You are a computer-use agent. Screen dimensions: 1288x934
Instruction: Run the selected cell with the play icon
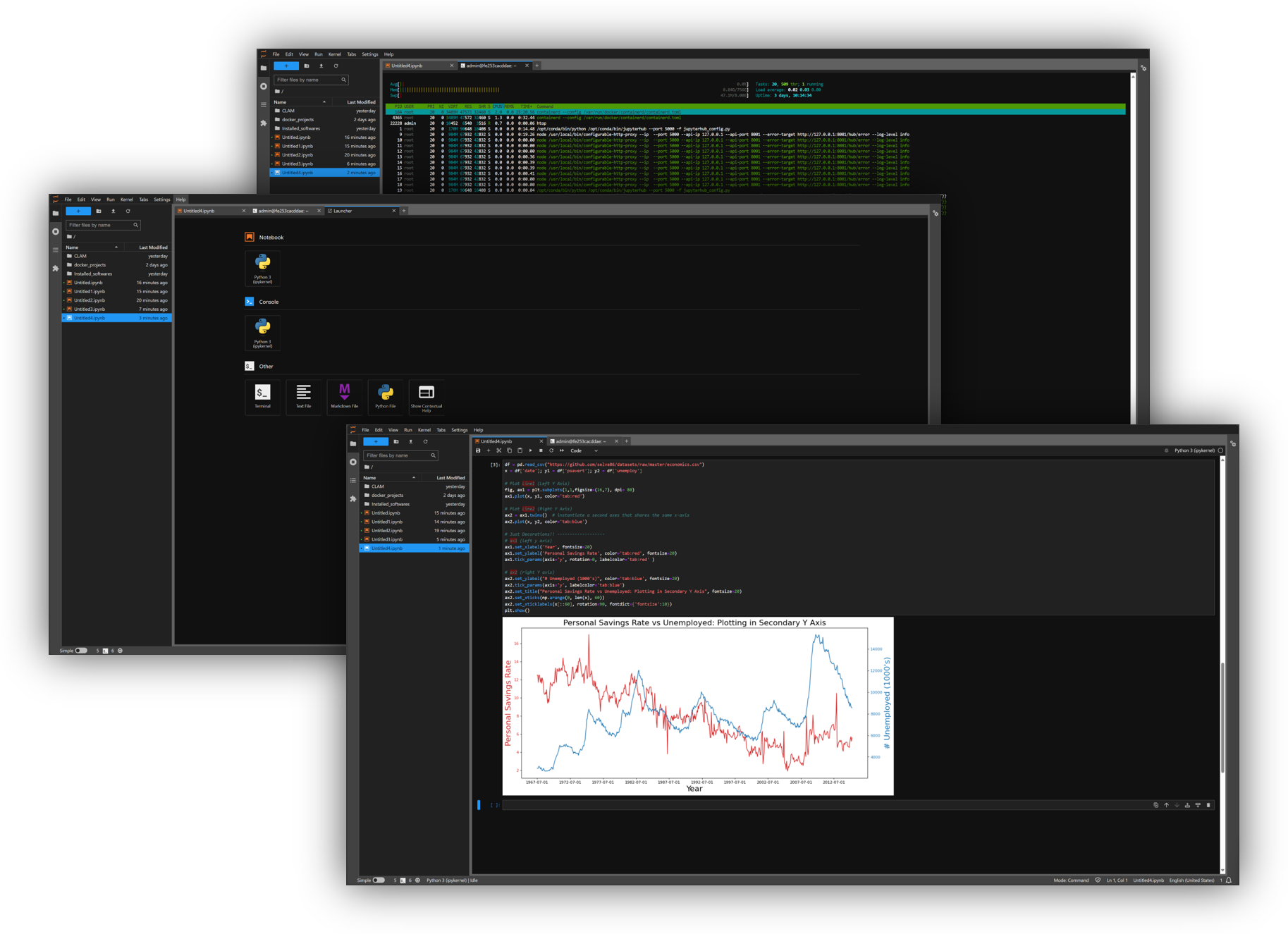(531, 450)
